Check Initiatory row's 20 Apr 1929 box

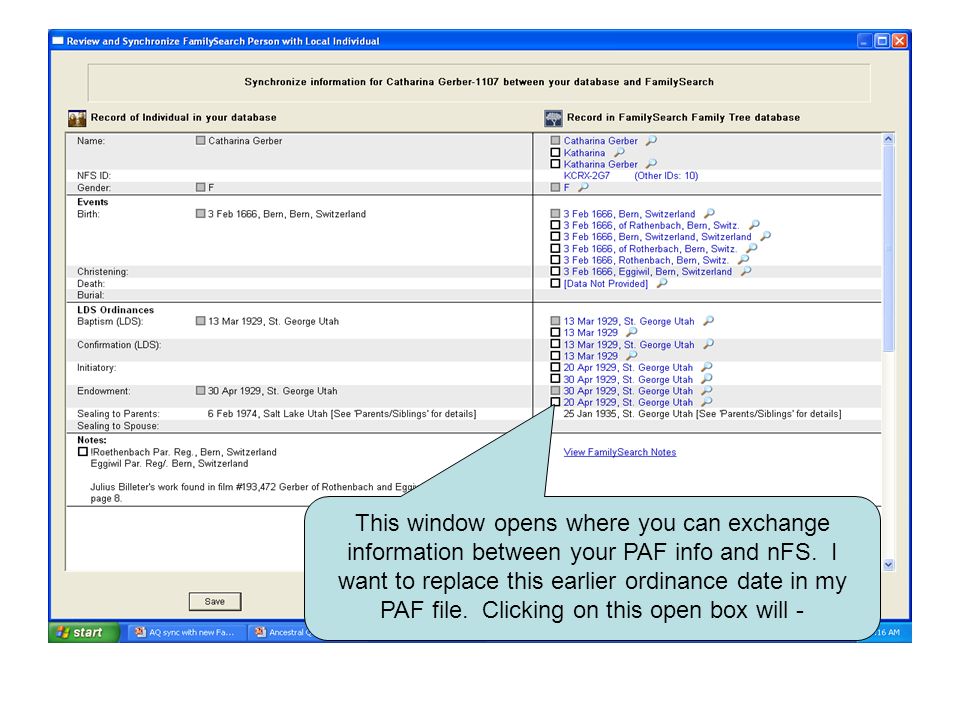click(555, 367)
